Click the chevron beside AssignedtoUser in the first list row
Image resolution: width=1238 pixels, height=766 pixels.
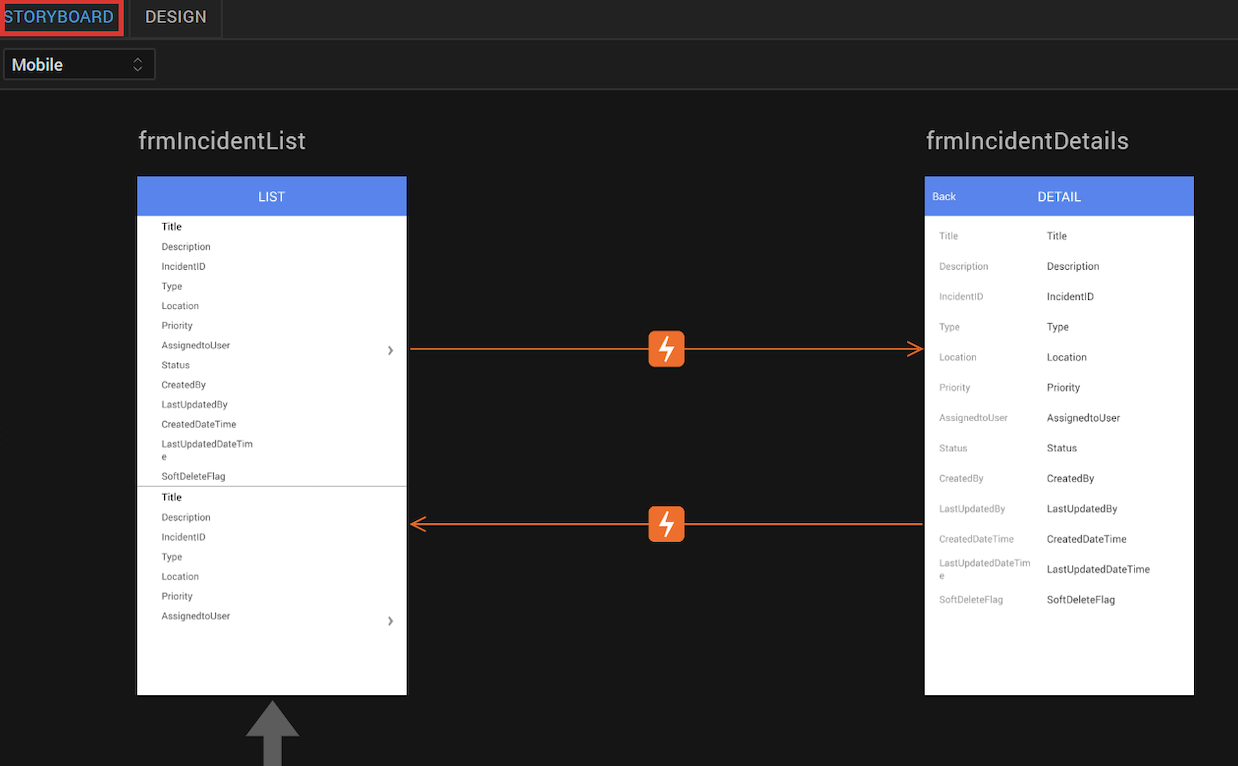390,350
